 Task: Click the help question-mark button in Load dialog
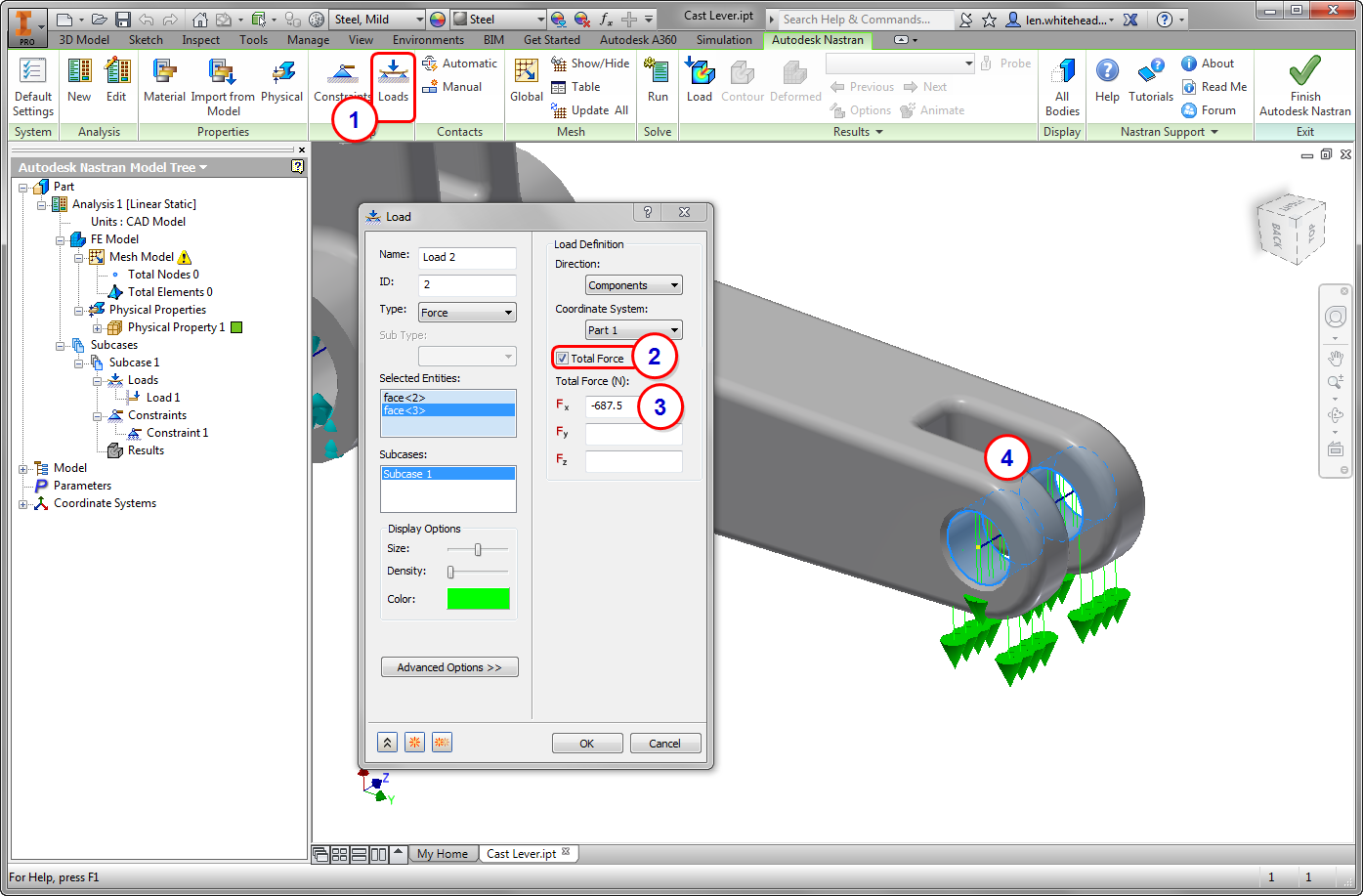click(x=648, y=213)
